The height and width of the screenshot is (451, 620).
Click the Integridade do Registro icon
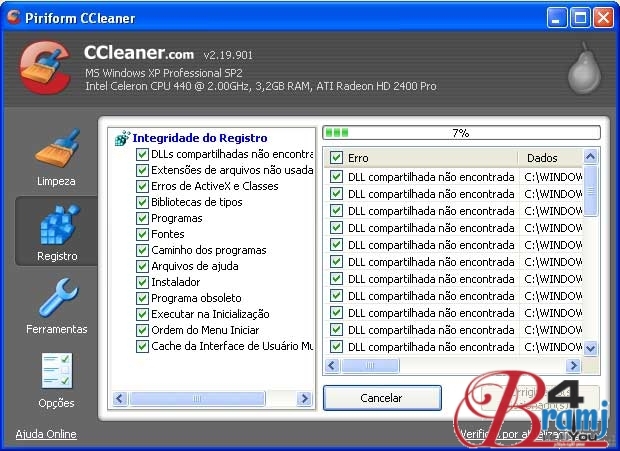click(x=122, y=138)
